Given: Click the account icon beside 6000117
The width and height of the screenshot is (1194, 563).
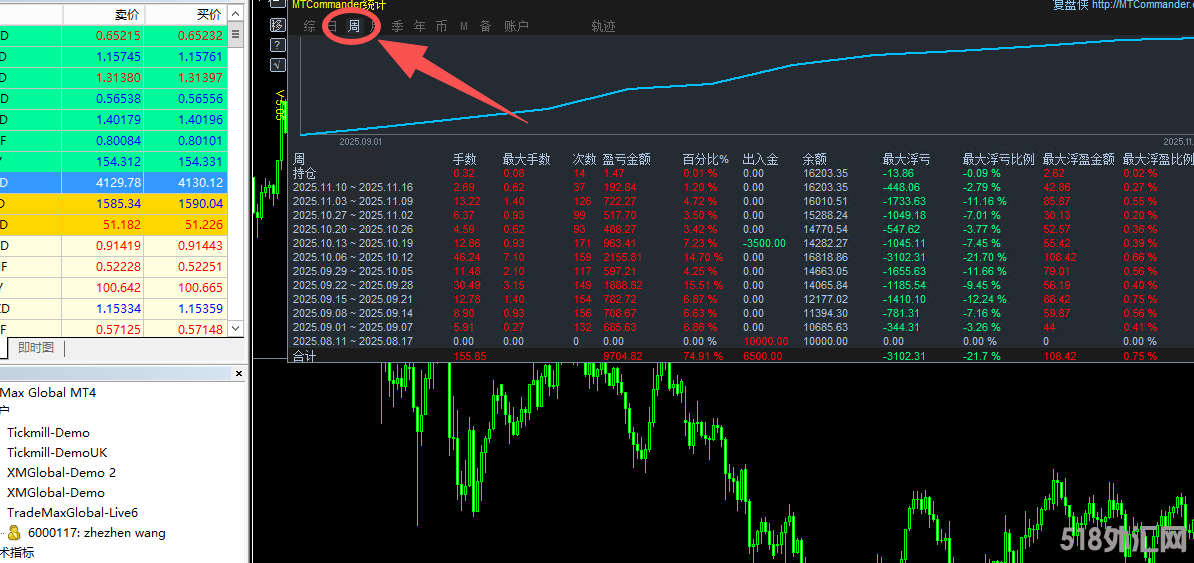Looking at the screenshot, I should click(x=14, y=533).
